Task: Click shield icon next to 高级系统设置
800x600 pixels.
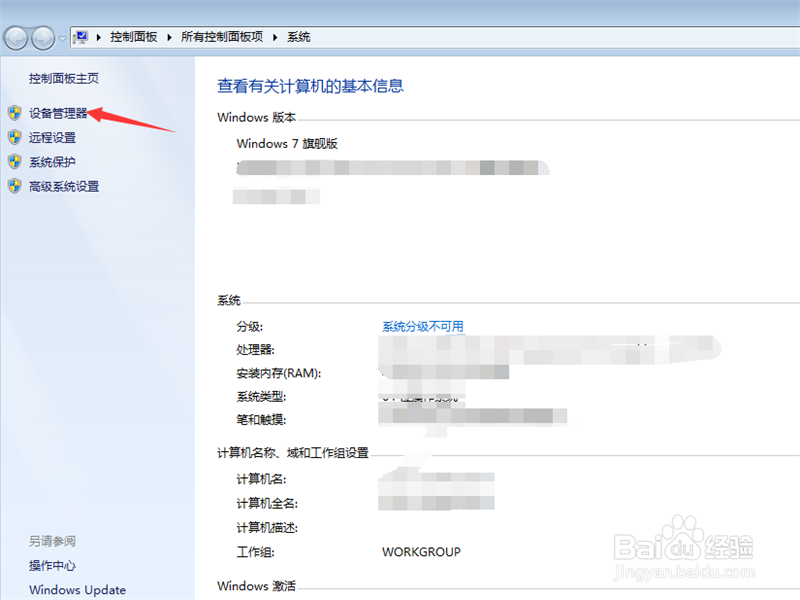Action: (15, 186)
